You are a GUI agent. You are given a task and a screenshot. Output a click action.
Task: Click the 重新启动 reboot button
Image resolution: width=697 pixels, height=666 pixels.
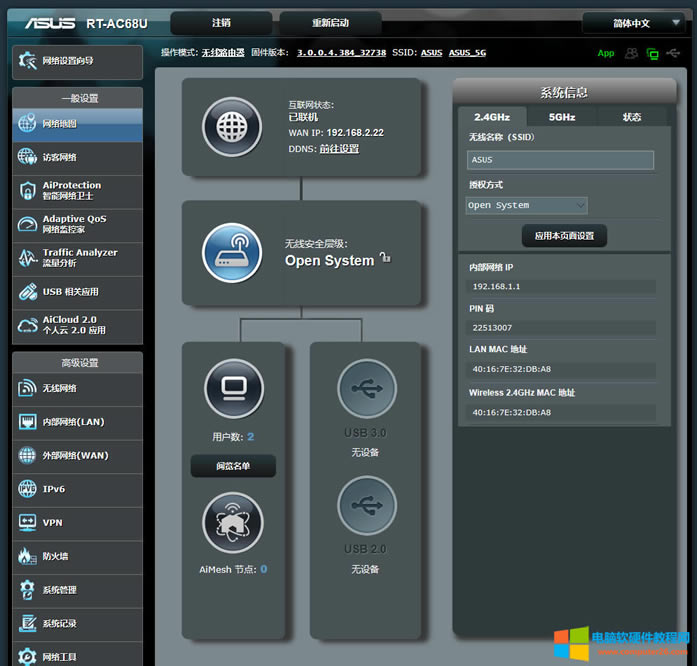tap(315, 23)
